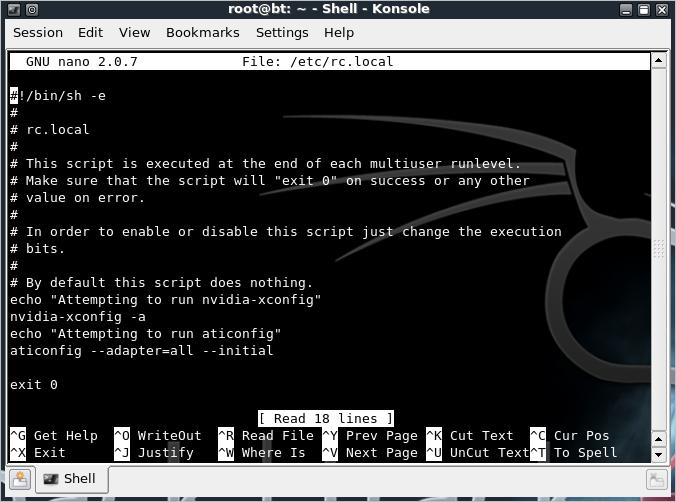The image size is (676, 502).
Task: Open the window menu icon in title bar
Action: 14,9
